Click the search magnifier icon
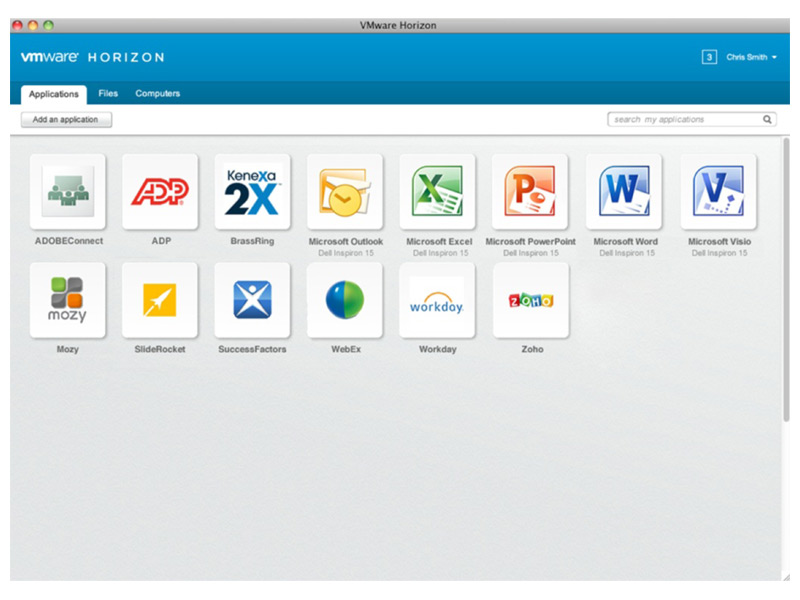Screen dimensions: 800x600 (767, 119)
